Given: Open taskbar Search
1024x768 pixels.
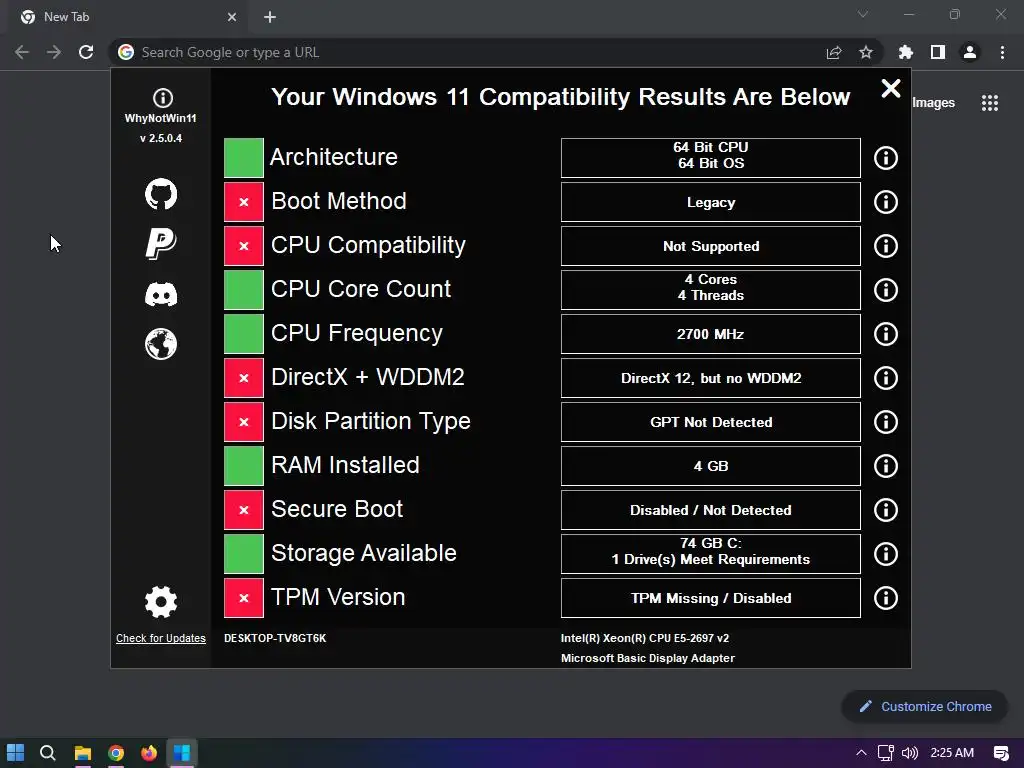Looking at the screenshot, I should click(48, 752).
